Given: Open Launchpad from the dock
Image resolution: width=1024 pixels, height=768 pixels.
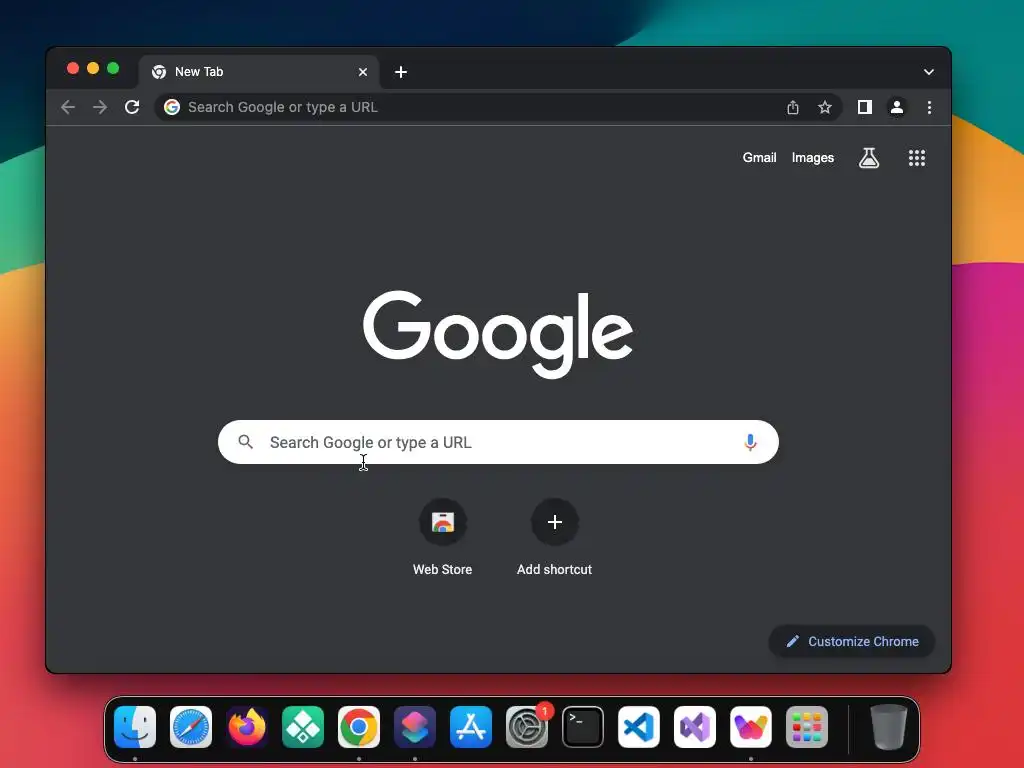Looking at the screenshot, I should [x=807, y=727].
